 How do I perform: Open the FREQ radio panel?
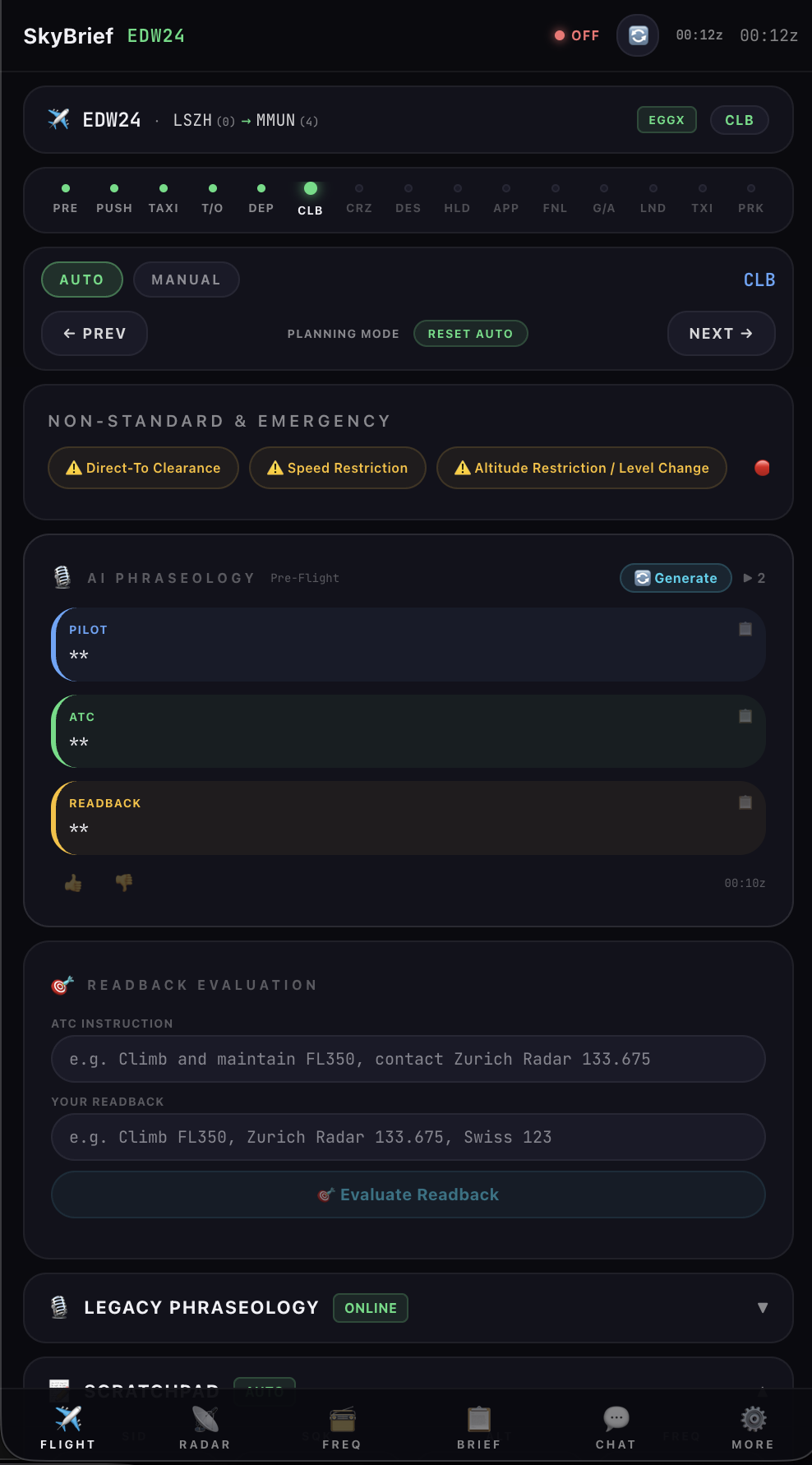(x=341, y=1429)
